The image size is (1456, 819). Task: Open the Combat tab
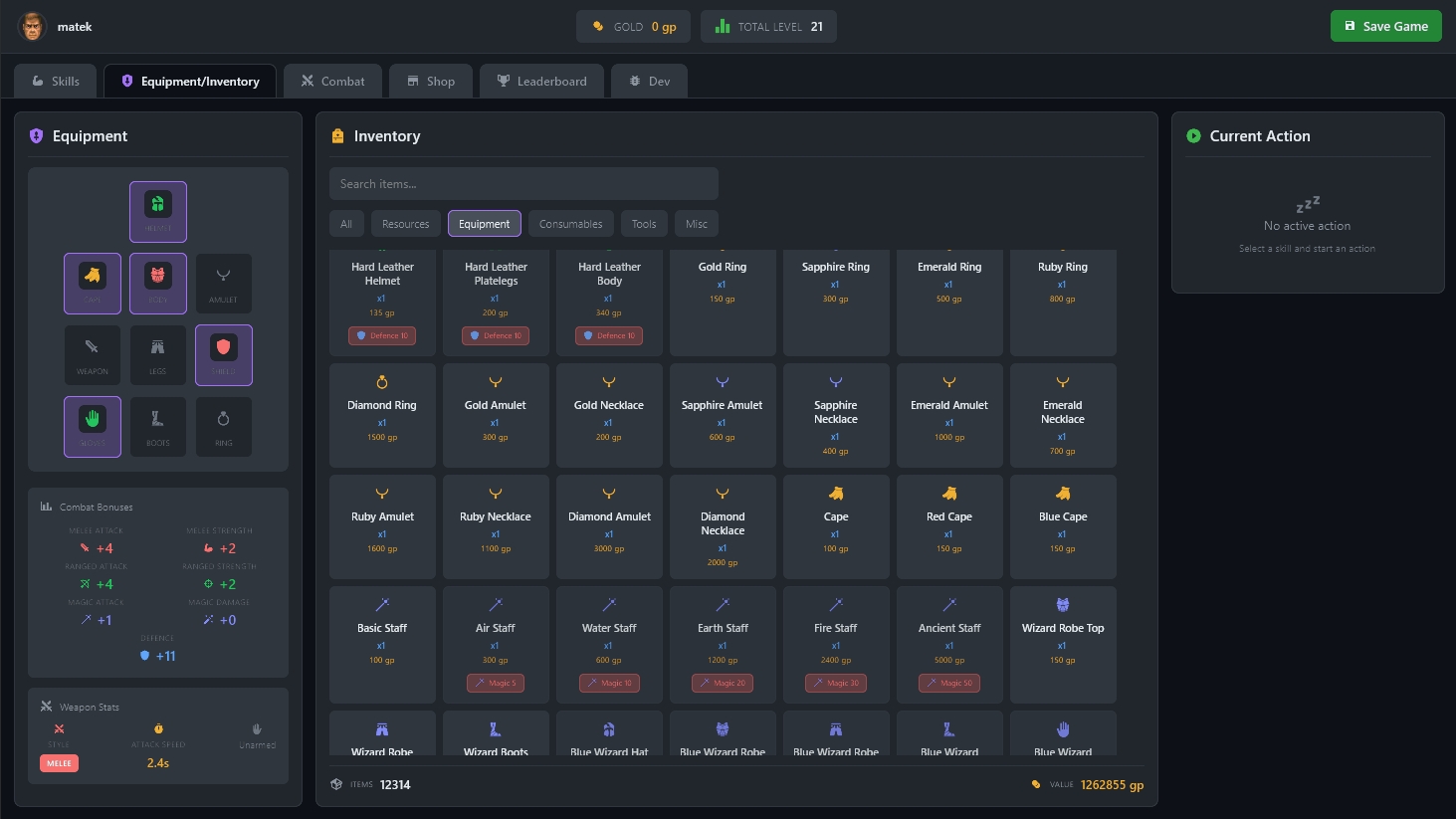[x=333, y=82]
